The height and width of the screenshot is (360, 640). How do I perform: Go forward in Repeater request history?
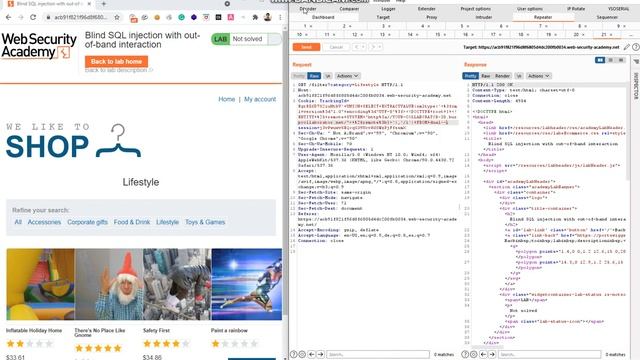click(373, 47)
